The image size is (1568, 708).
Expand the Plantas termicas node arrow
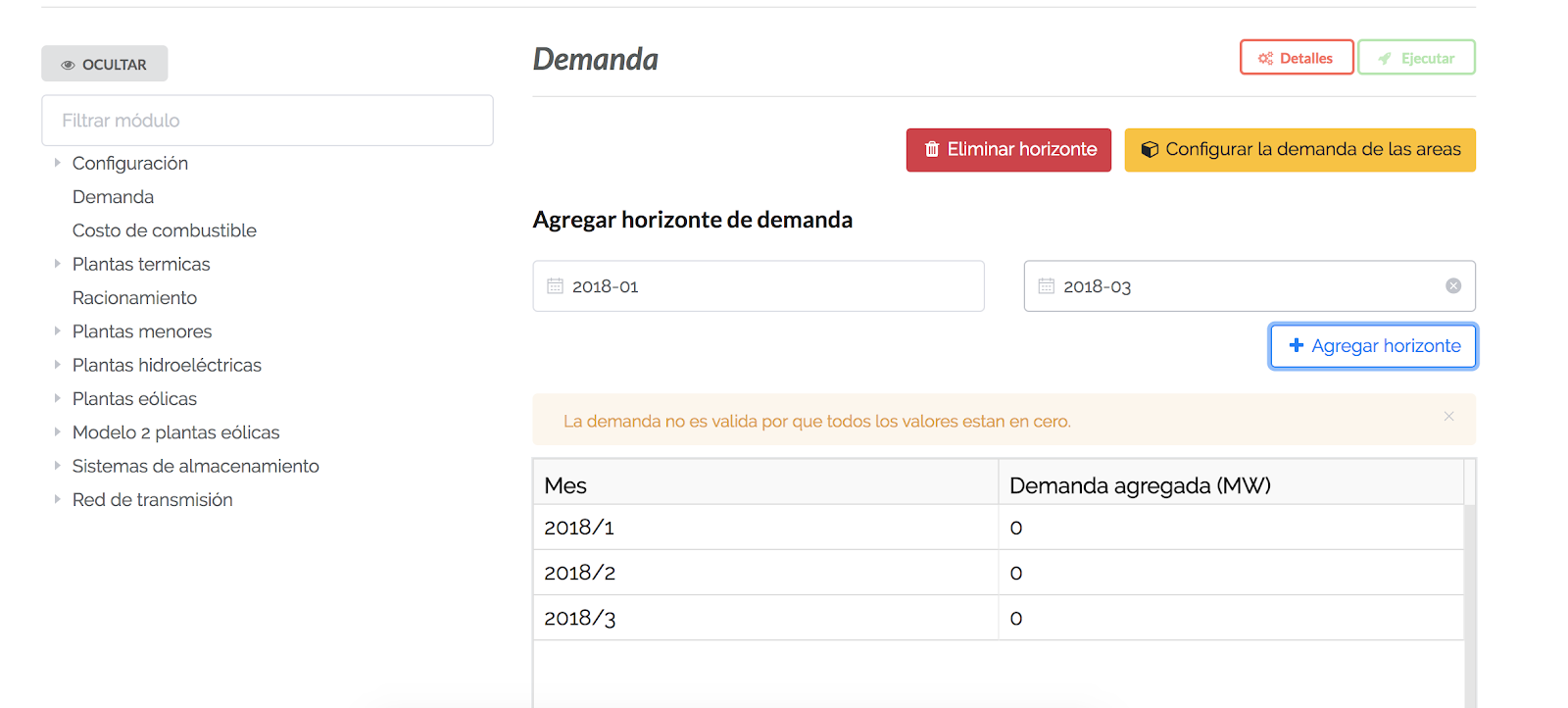pos(57,264)
